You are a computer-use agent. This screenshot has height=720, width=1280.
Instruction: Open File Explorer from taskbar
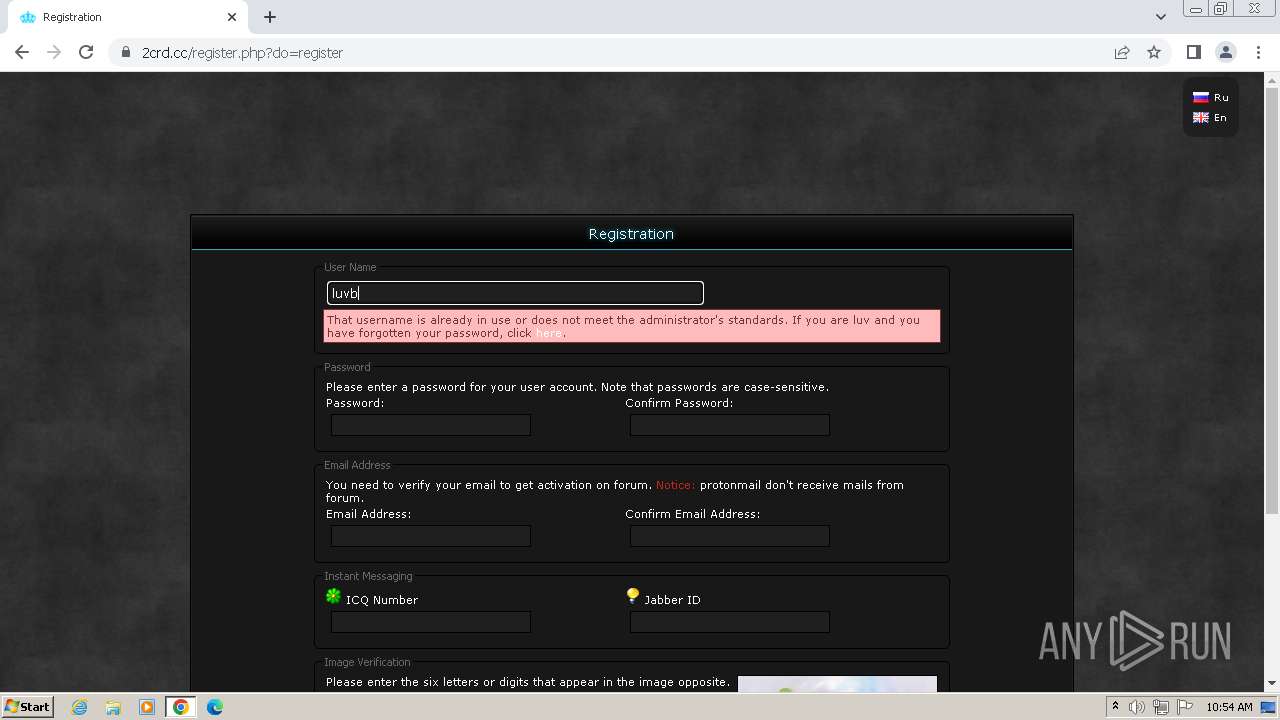(x=113, y=707)
